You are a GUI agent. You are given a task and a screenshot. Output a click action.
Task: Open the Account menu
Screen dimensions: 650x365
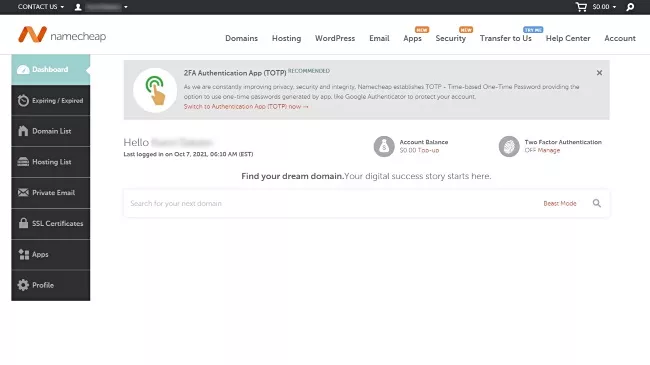(620, 38)
